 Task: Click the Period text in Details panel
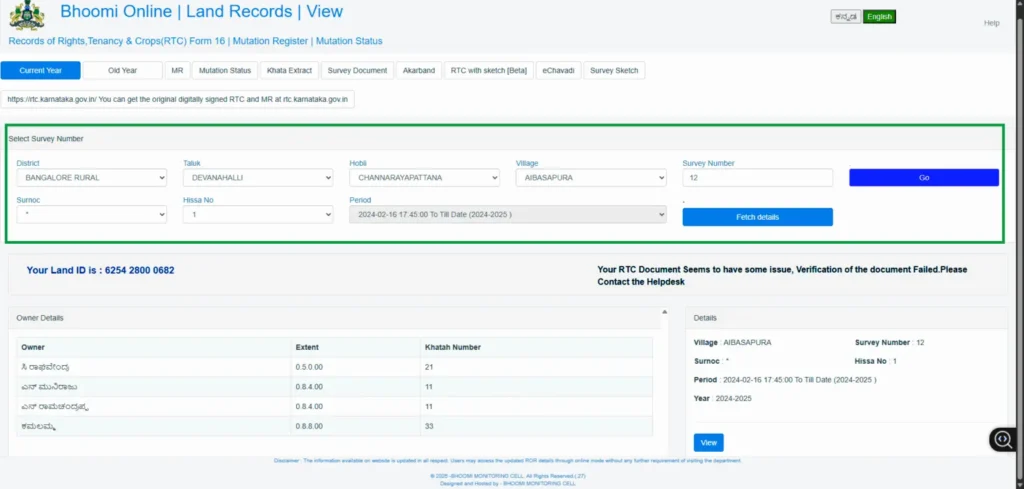(785, 379)
